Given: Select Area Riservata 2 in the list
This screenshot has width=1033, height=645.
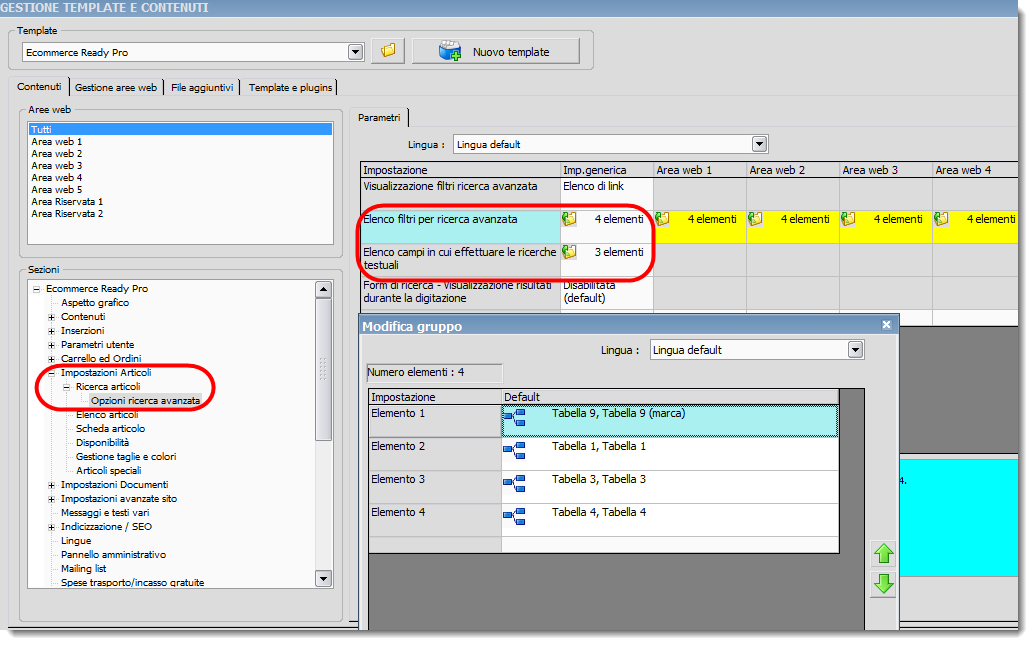Looking at the screenshot, I should (67, 213).
